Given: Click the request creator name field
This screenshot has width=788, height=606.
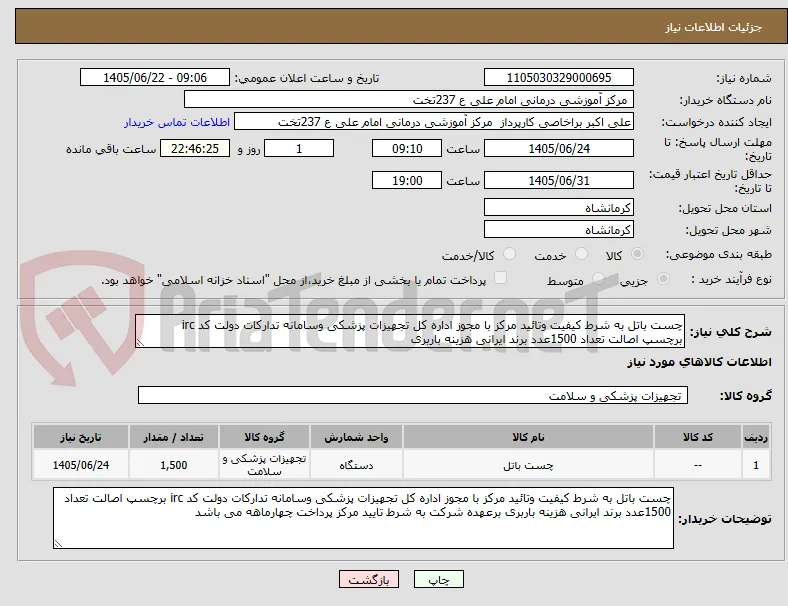Looking at the screenshot, I should click(x=434, y=122).
